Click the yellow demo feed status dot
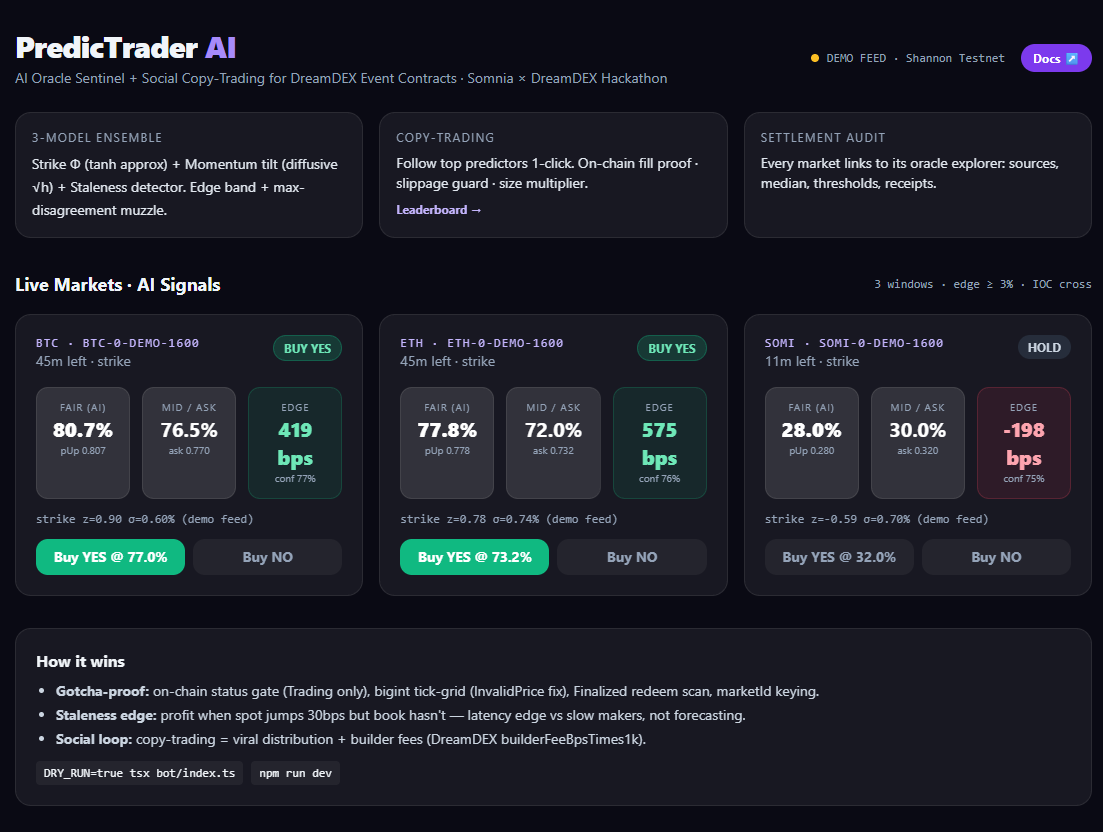Image resolution: width=1103 pixels, height=832 pixels. click(815, 58)
